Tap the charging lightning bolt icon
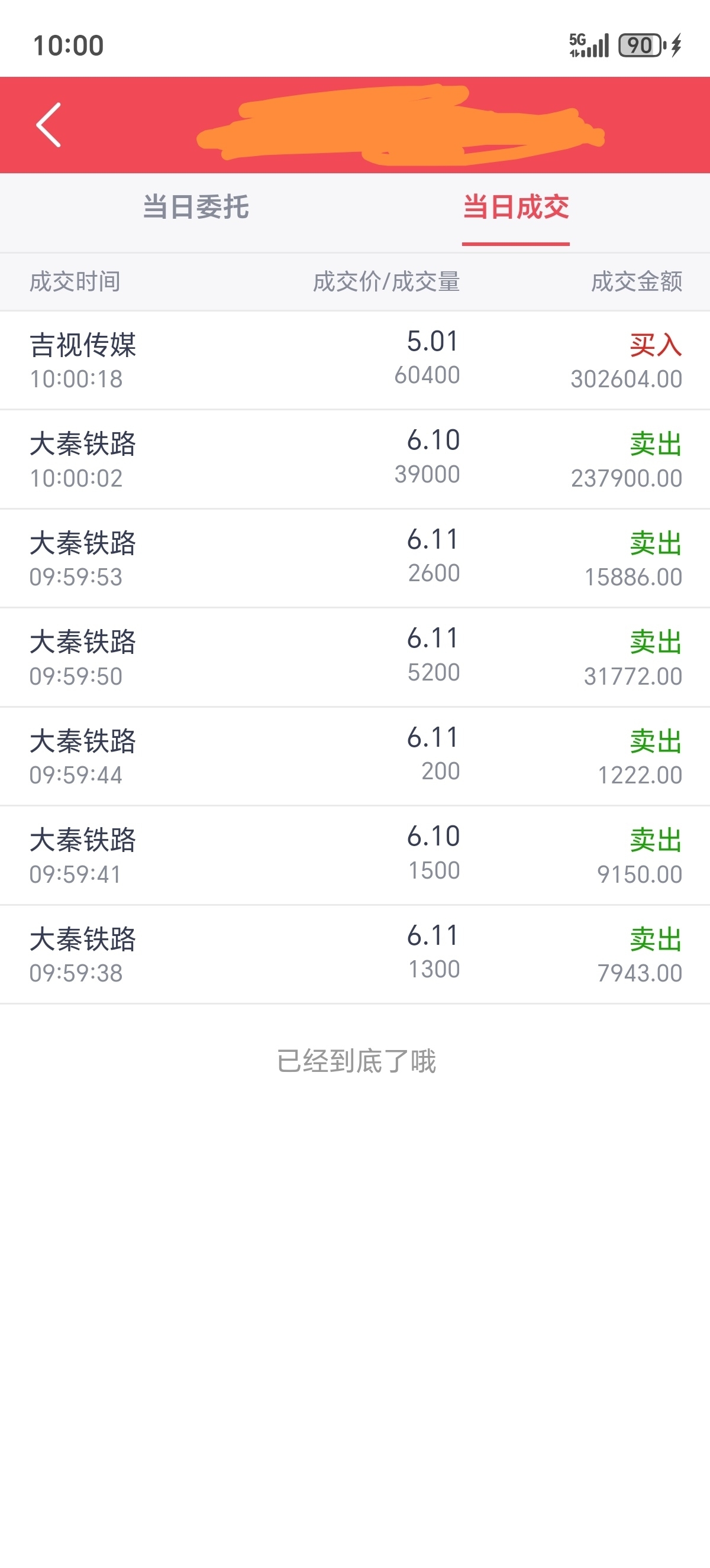The width and height of the screenshot is (710, 1568). (x=676, y=45)
